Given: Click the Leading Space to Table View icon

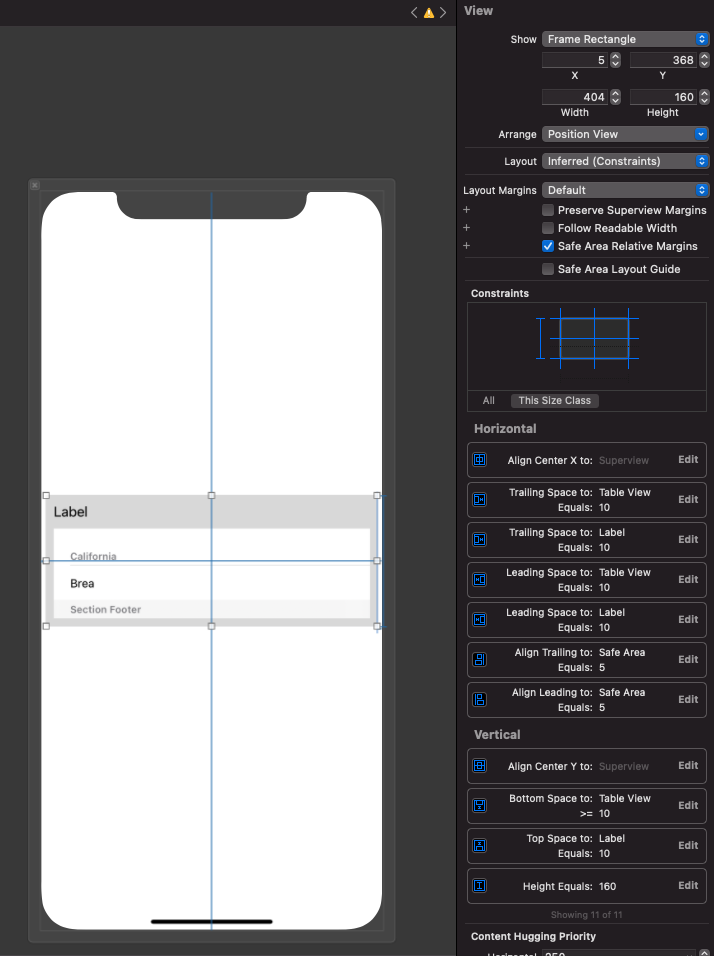Looking at the screenshot, I should pos(480,580).
